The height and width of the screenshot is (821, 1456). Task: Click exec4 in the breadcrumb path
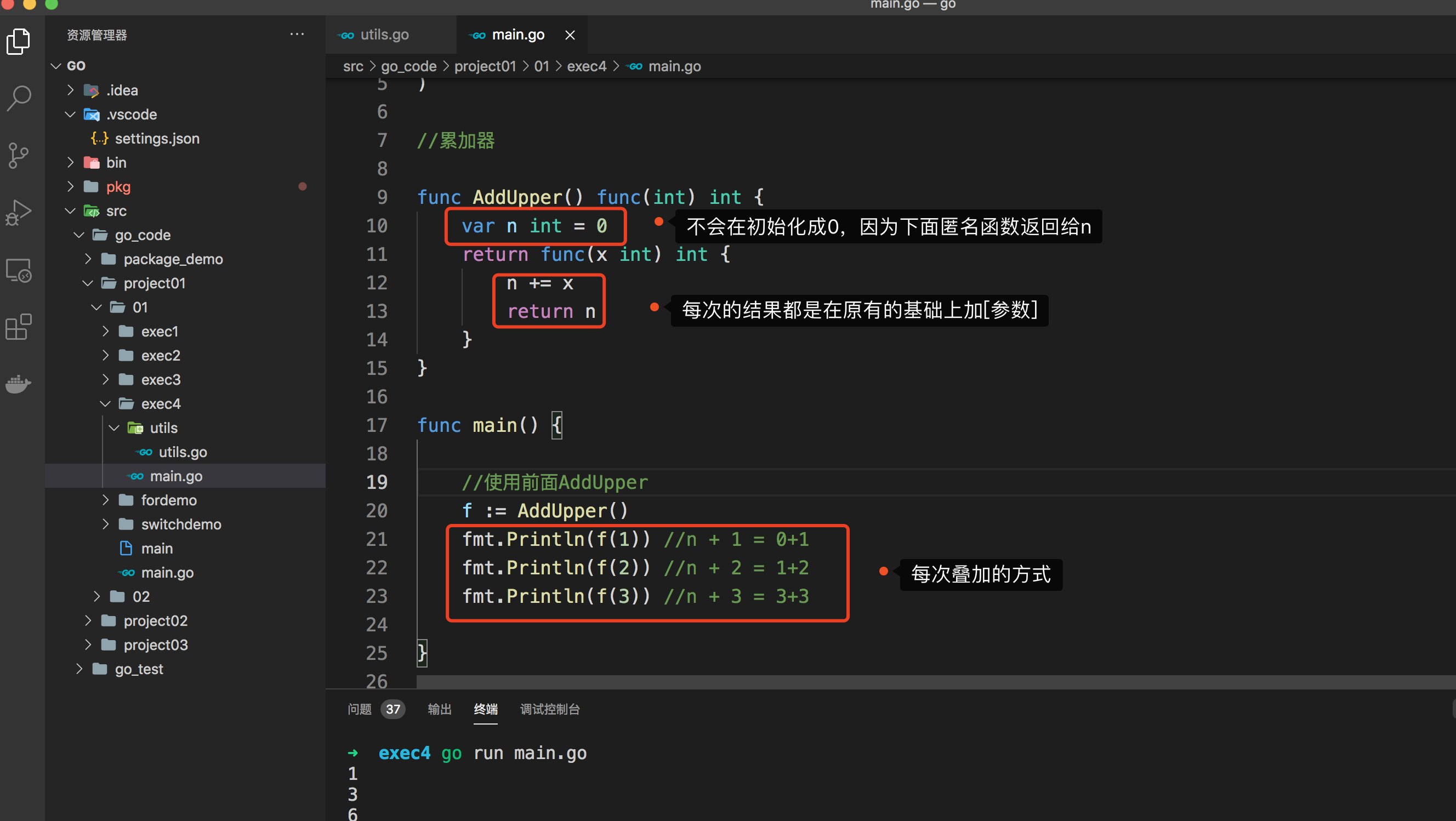pos(586,66)
